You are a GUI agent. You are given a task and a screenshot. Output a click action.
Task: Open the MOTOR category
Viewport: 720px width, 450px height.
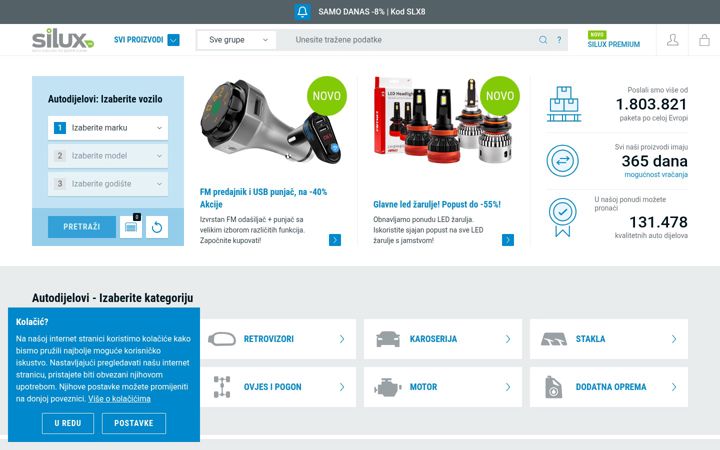(423, 387)
